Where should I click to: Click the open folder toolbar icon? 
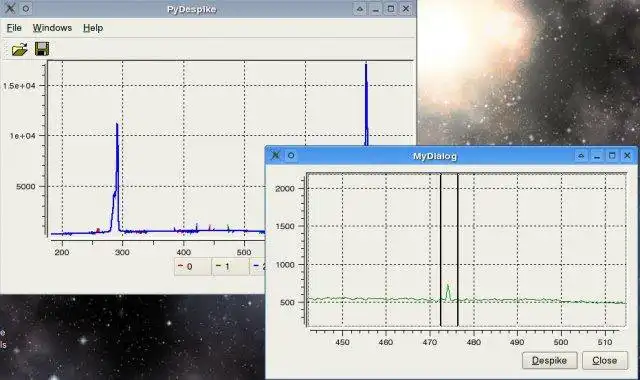click(20, 49)
